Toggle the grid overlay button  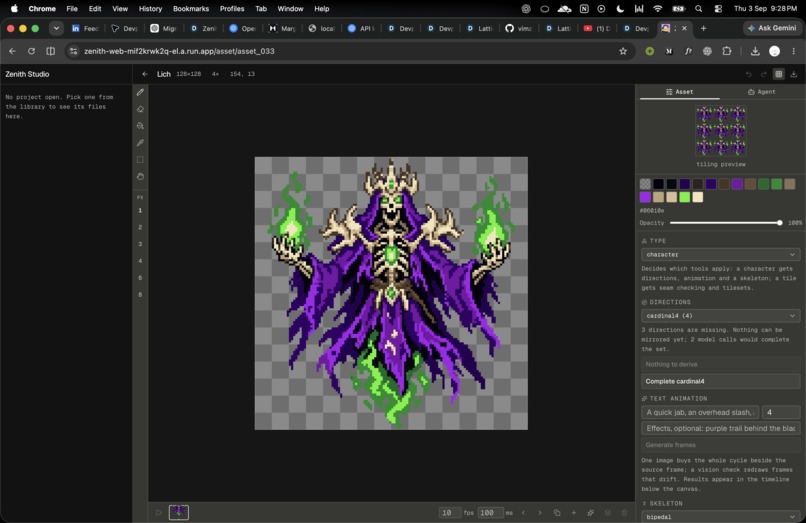pos(779,74)
